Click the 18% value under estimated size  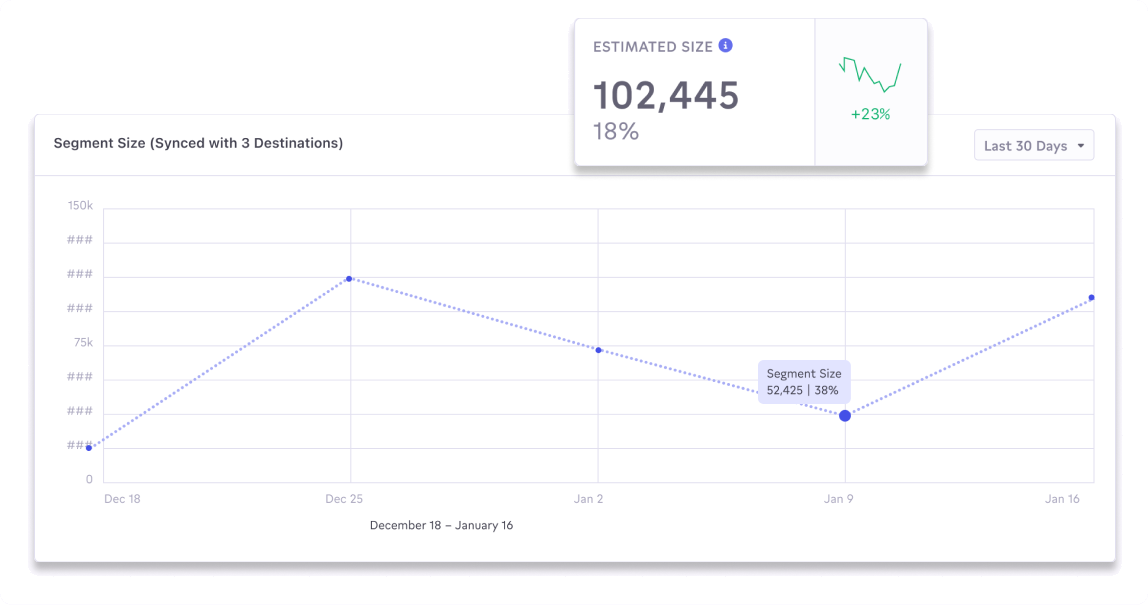[x=616, y=131]
